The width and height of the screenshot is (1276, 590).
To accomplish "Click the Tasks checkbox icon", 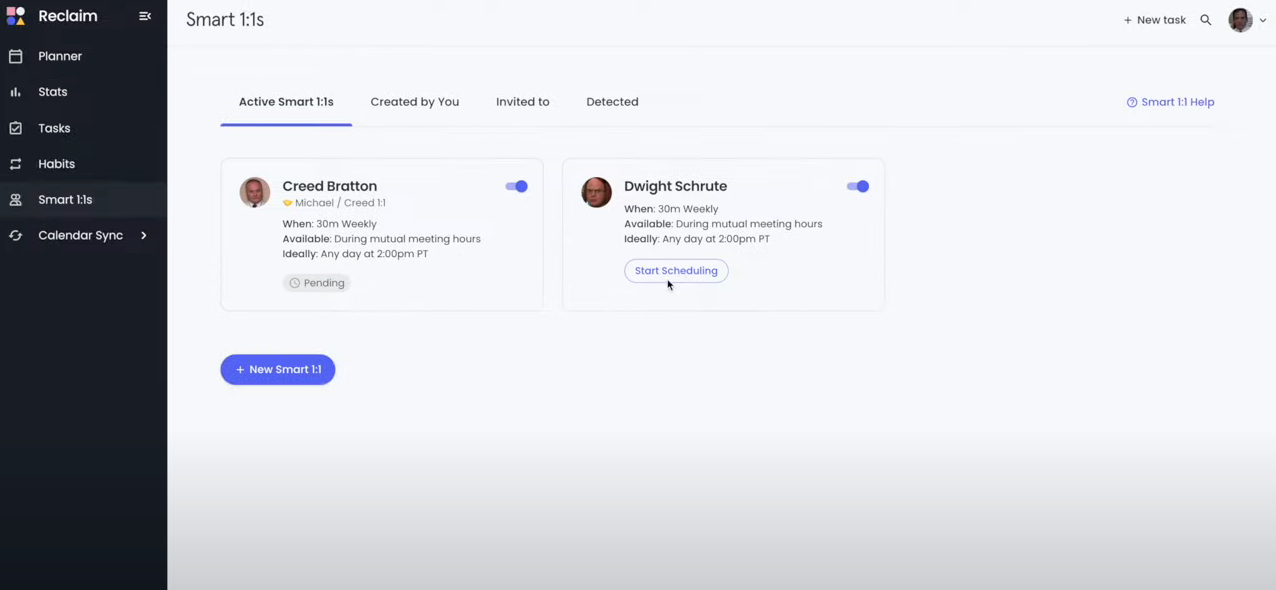I will tap(15, 128).
